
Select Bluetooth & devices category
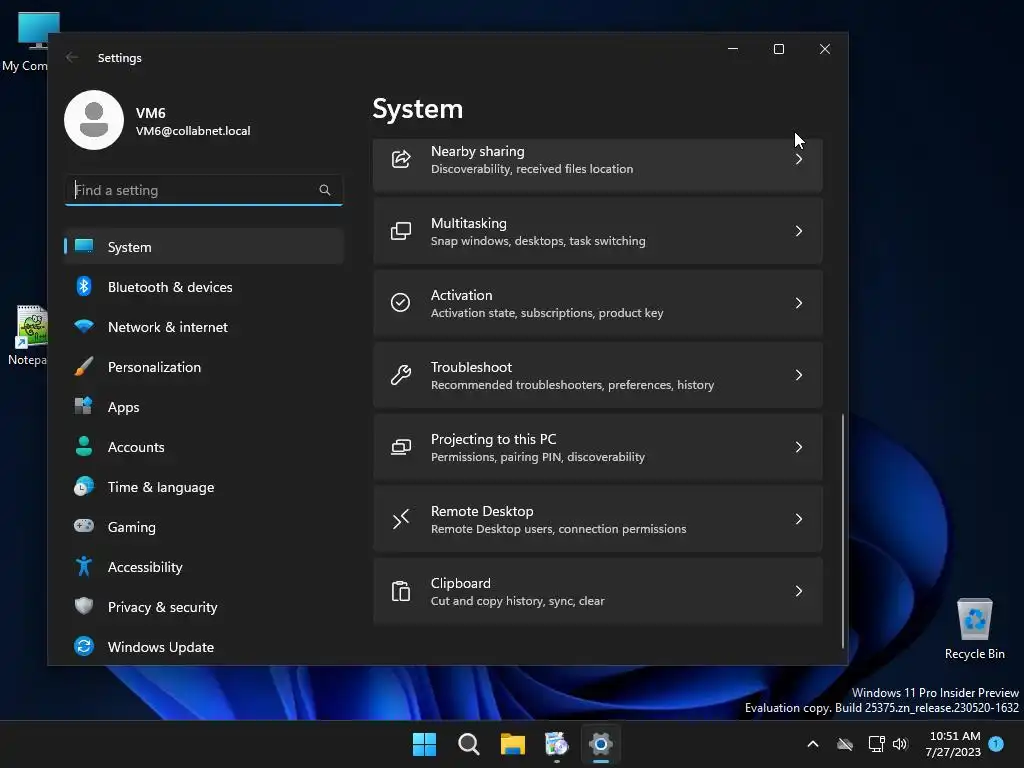[204, 286]
